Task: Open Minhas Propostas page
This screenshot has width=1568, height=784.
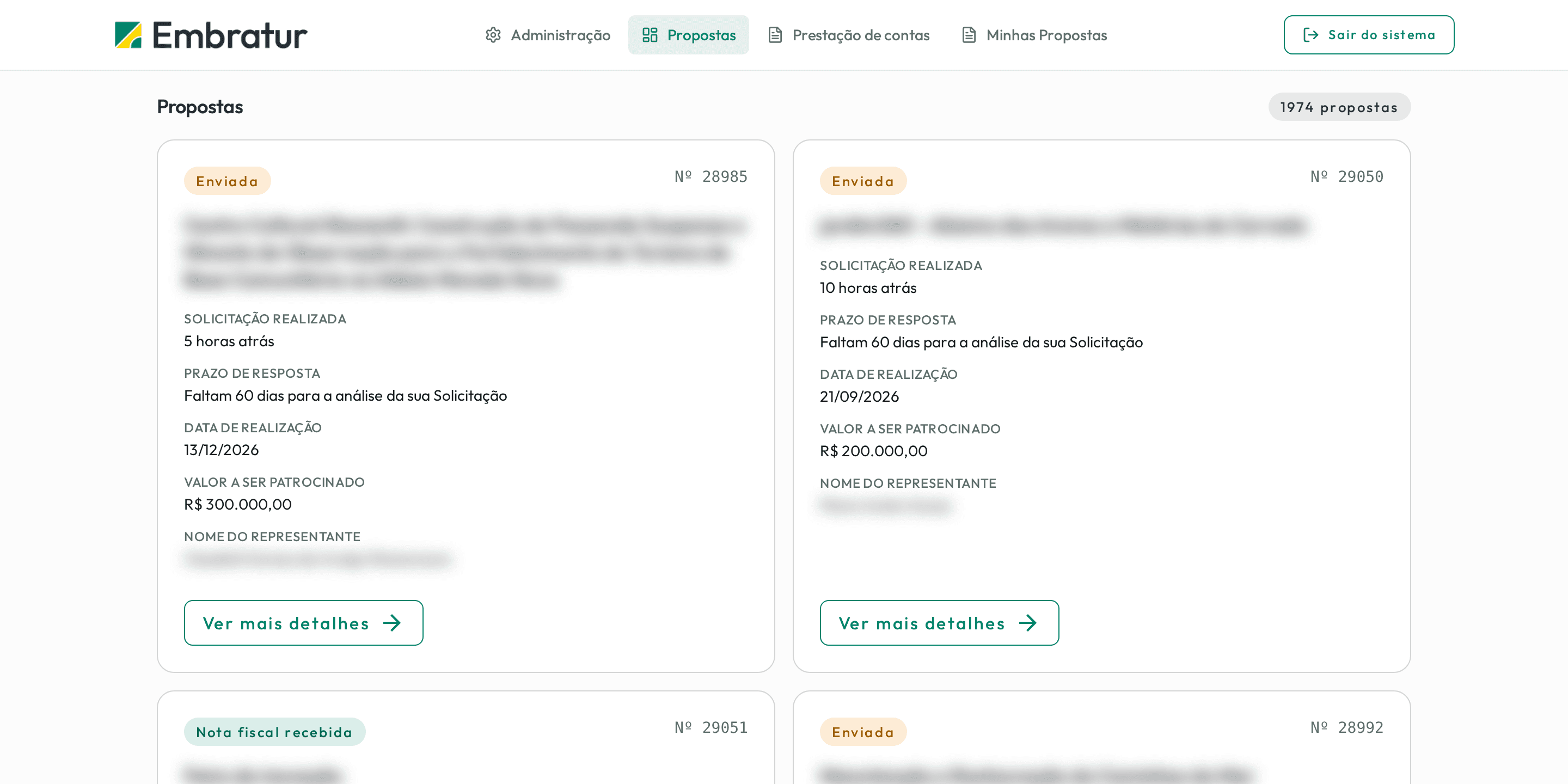Action: [1034, 35]
